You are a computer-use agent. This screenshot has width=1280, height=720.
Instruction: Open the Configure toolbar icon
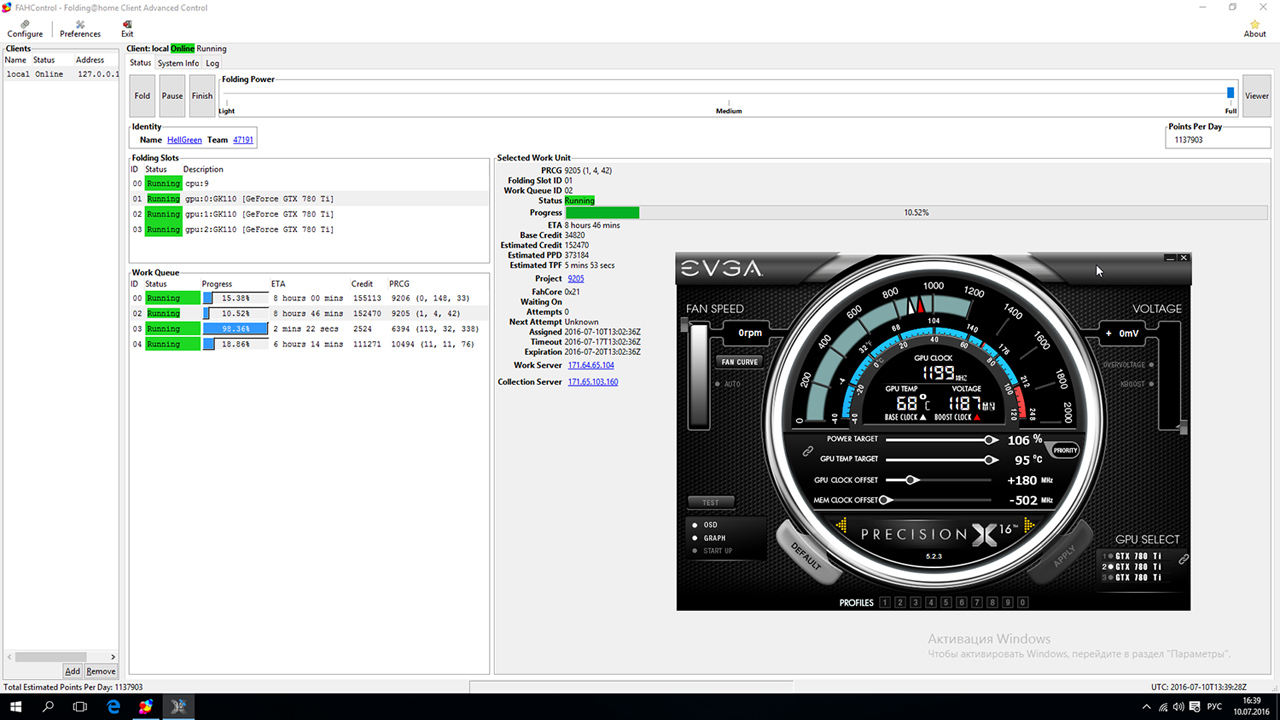[x=25, y=28]
